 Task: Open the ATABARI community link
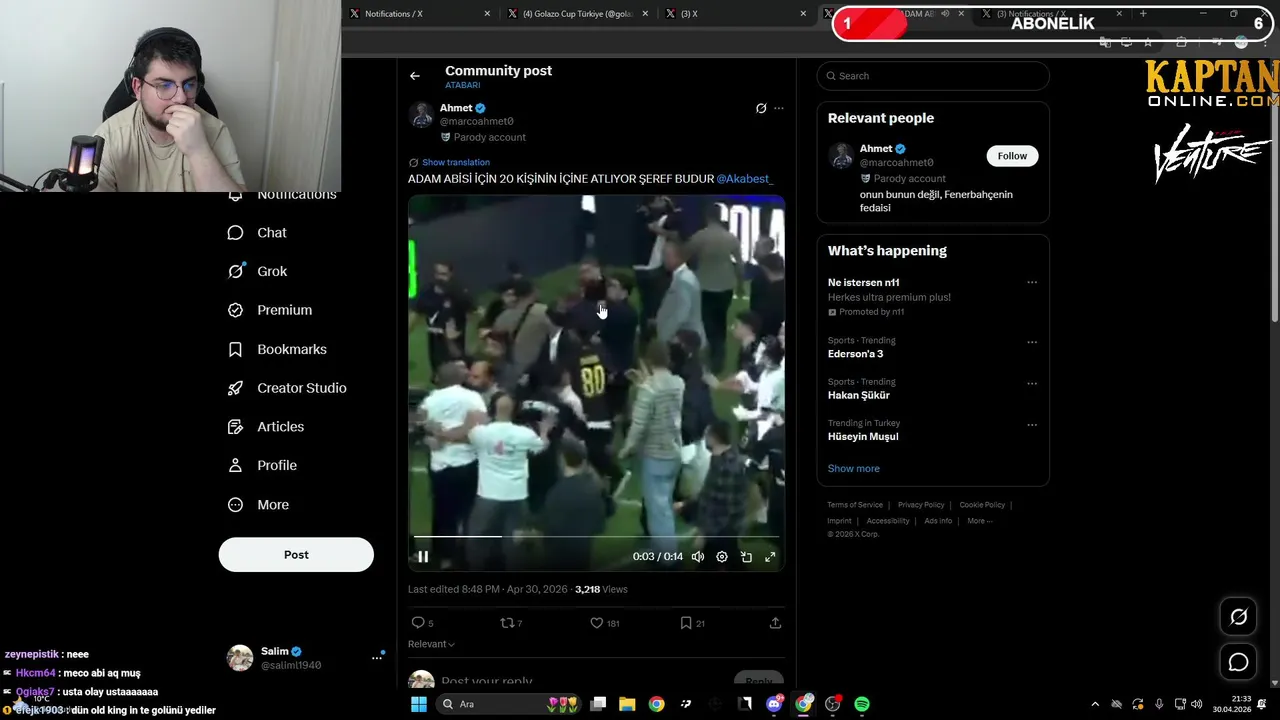[463, 86]
